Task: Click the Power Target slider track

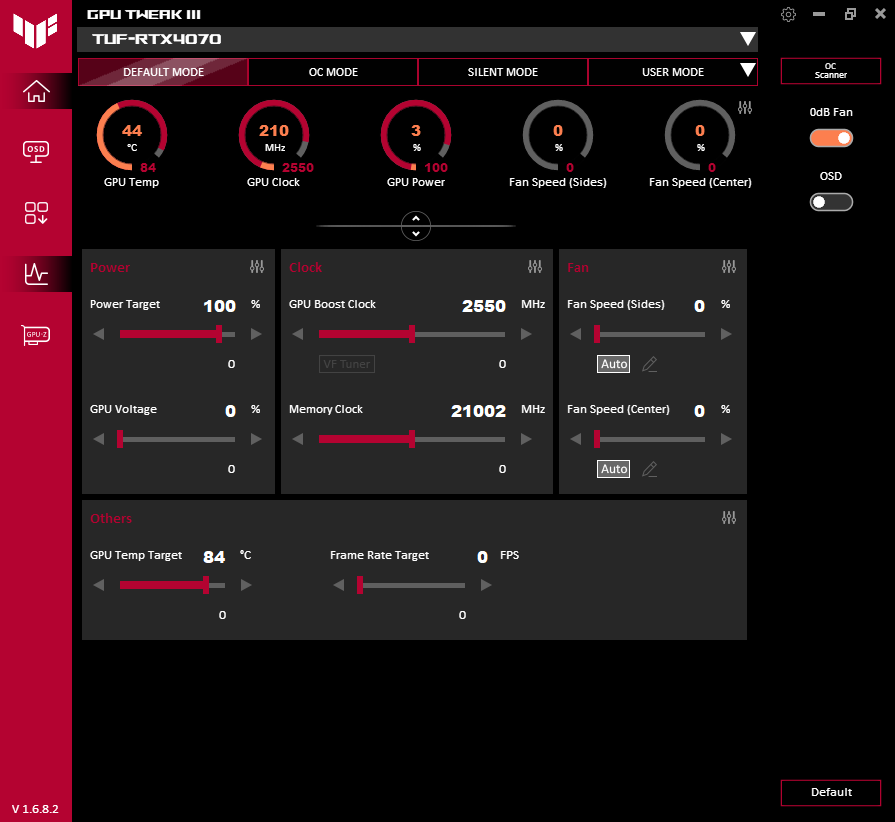Action: click(178, 334)
